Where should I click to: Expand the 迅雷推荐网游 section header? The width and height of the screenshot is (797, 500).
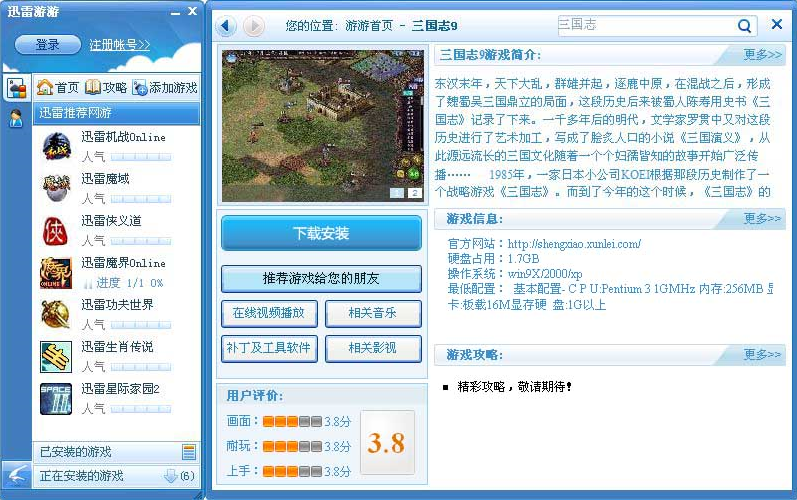116,113
